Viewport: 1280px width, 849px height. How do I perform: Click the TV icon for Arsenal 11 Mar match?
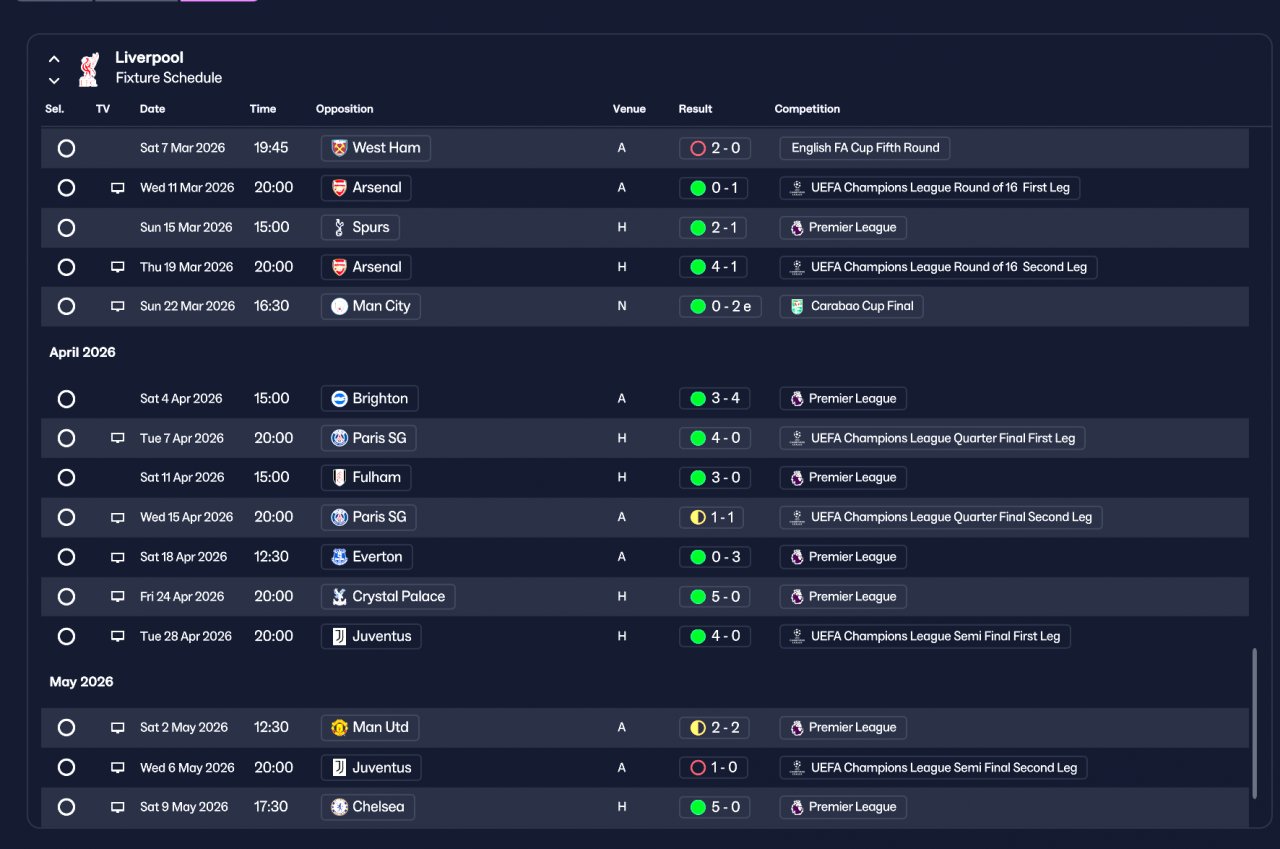[x=118, y=188]
